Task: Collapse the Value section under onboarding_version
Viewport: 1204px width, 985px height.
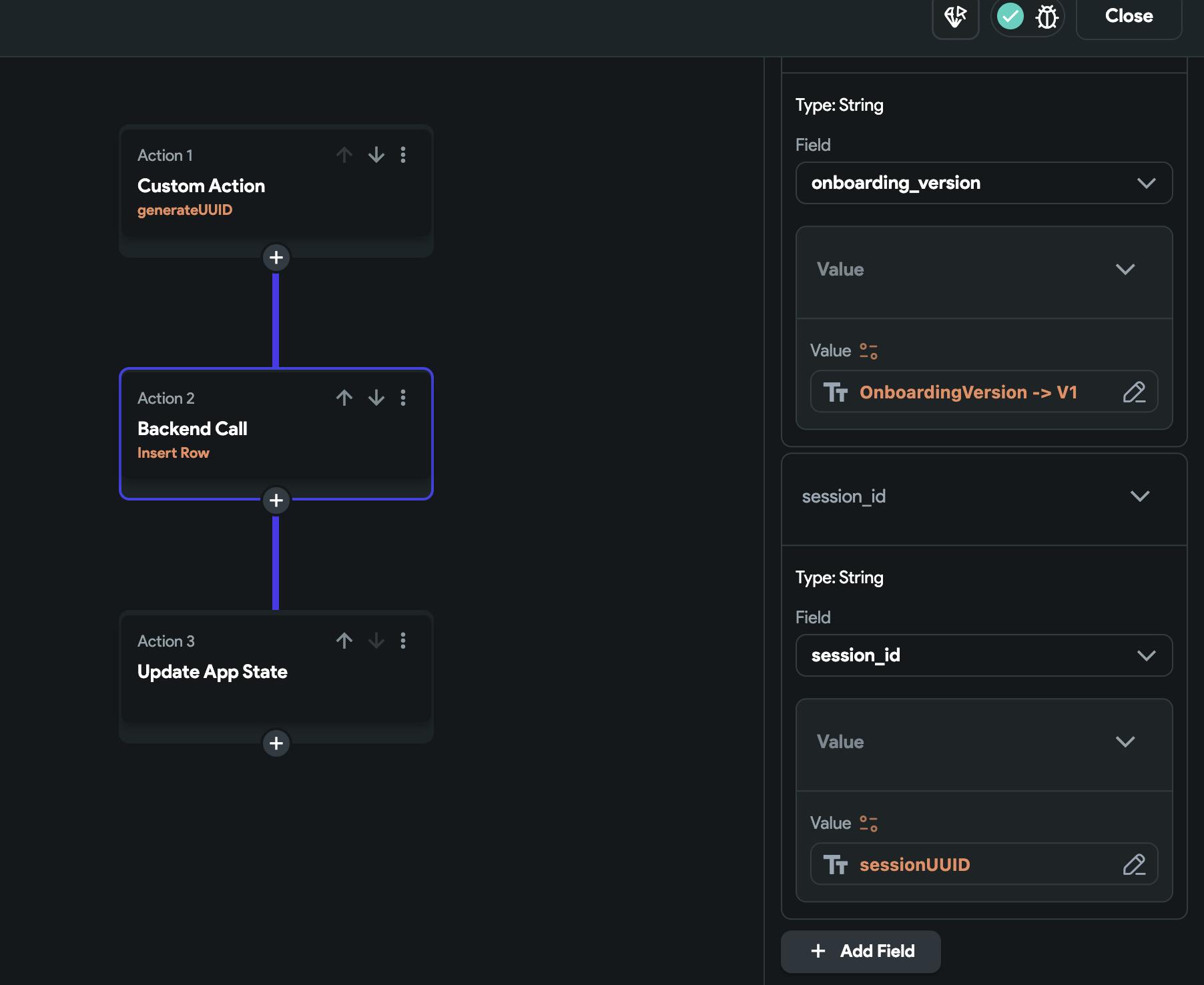Action: [1125, 270]
